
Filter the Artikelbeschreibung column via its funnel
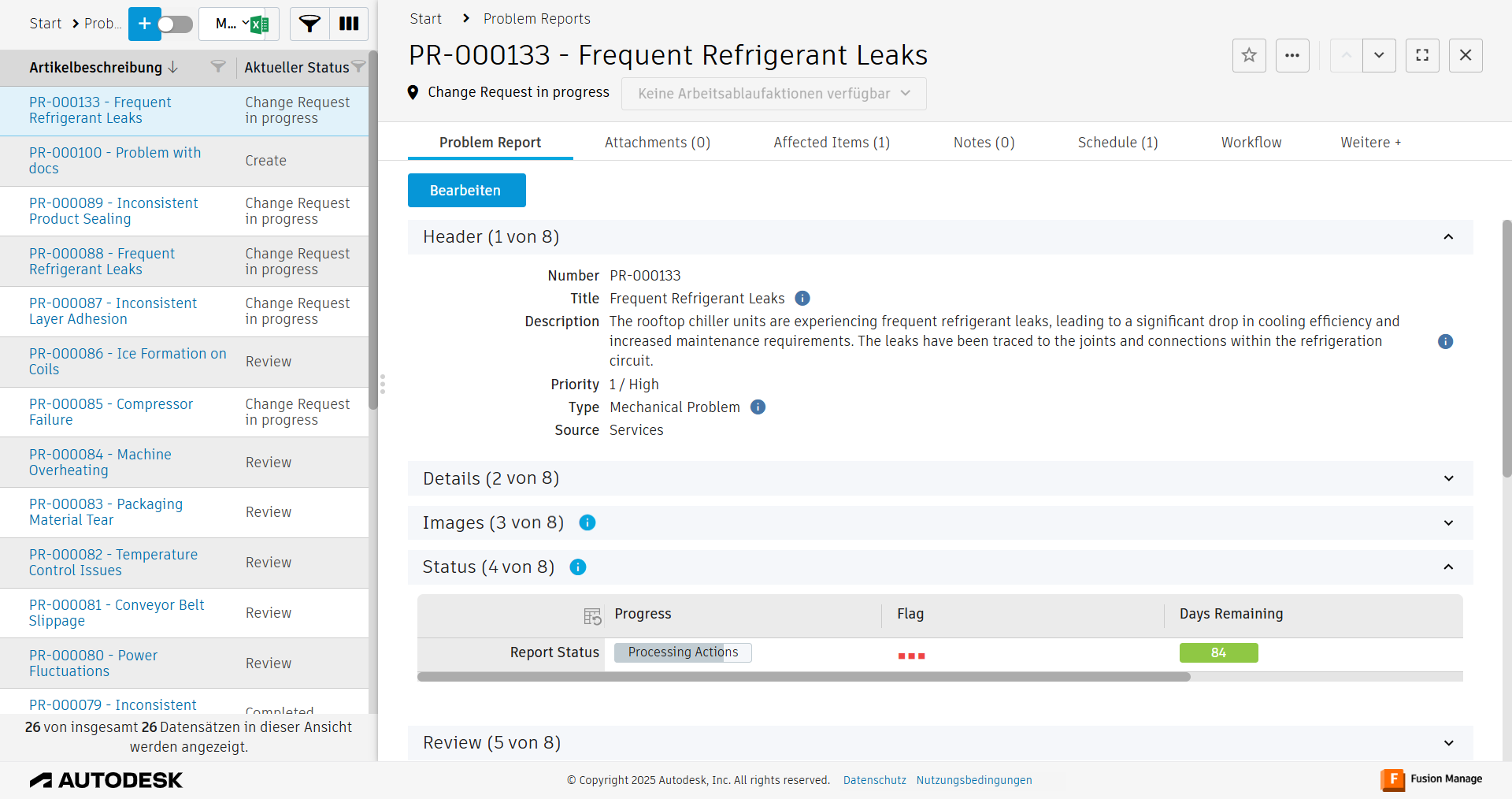[x=218, y=67]
